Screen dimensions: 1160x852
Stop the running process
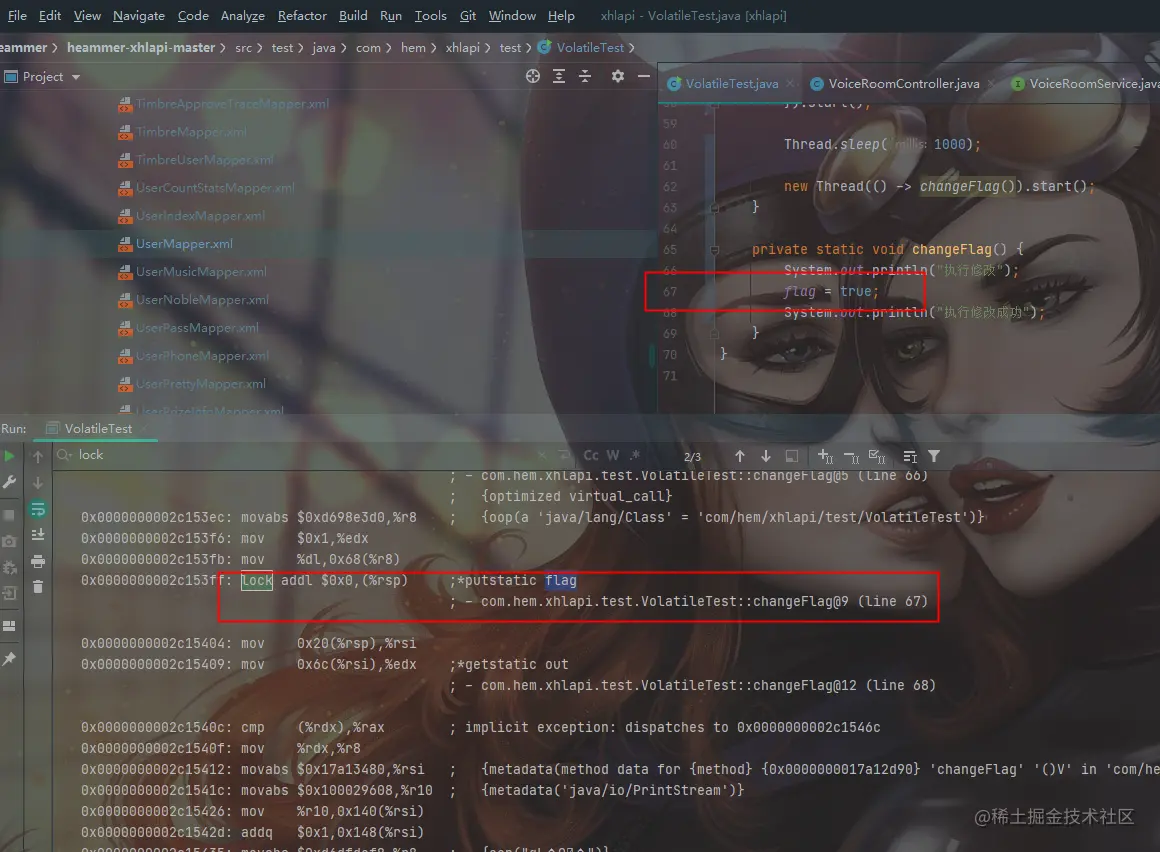click(9, 514)
